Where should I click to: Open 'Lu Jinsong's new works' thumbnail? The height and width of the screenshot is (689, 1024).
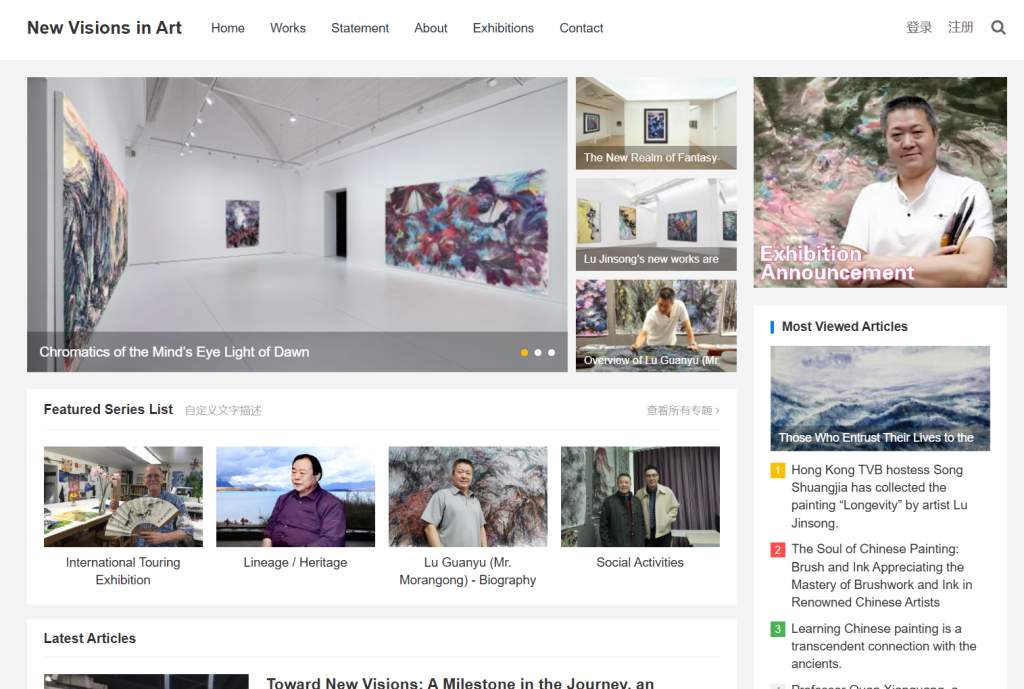(656, 224)
